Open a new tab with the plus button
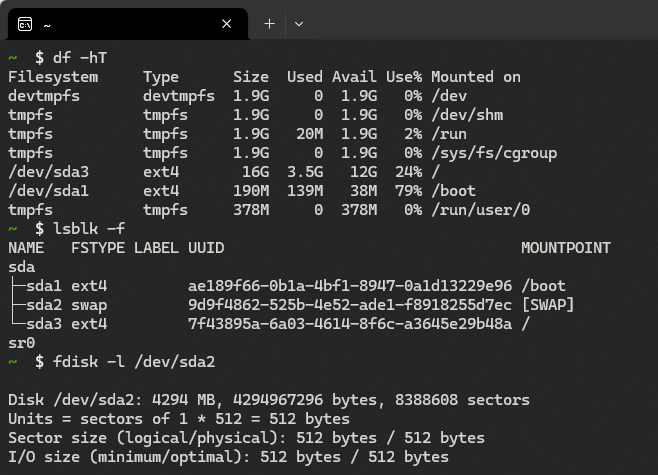The image size is (658, 475). point(269,22)
